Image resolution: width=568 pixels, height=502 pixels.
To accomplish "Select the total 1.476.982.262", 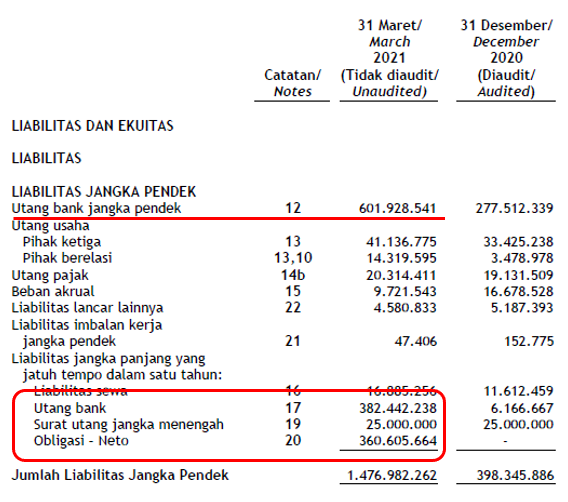I will coord(392,475).
